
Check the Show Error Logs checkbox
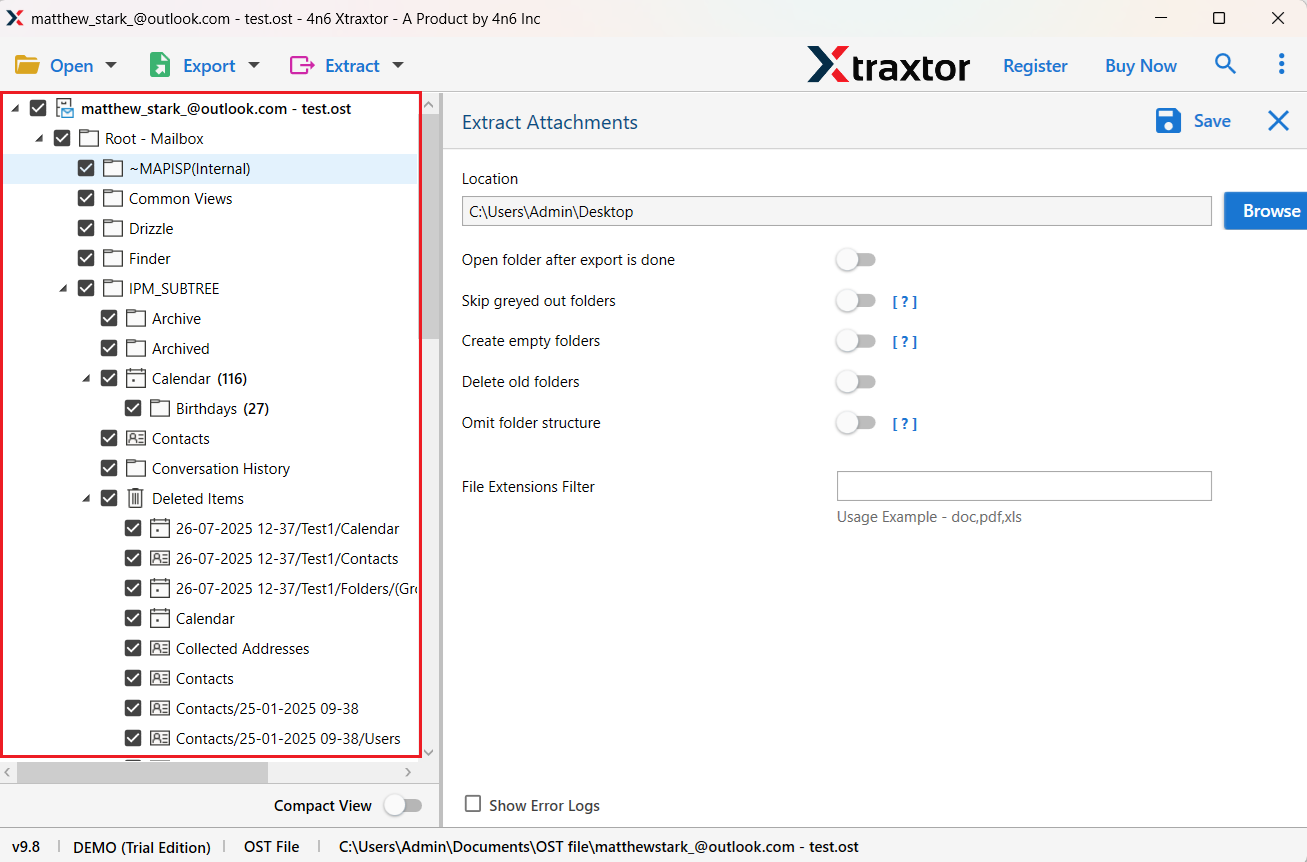click(x=473, y=804)
